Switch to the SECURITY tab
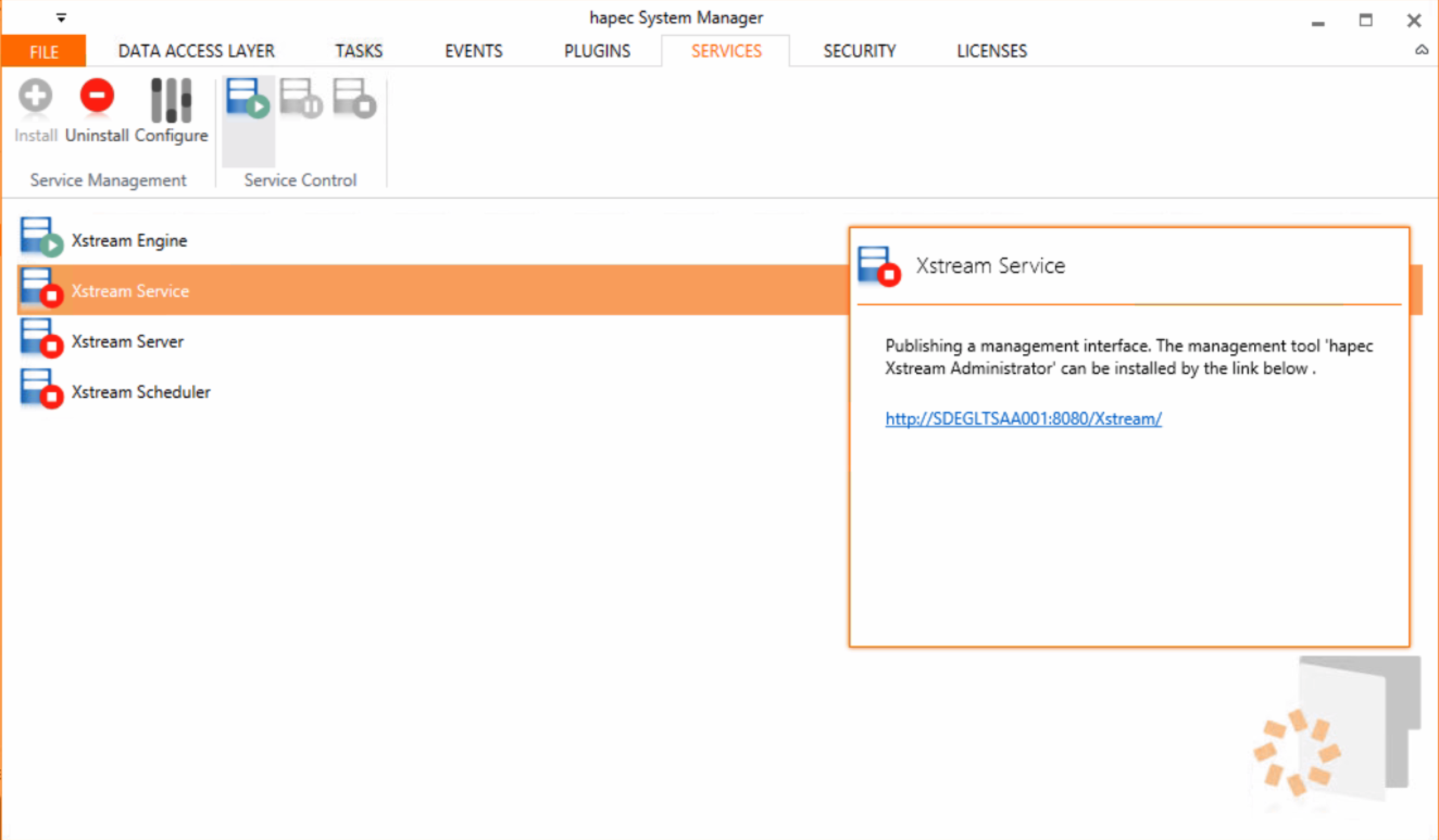1439x840 pixels. tap(859, 52)
